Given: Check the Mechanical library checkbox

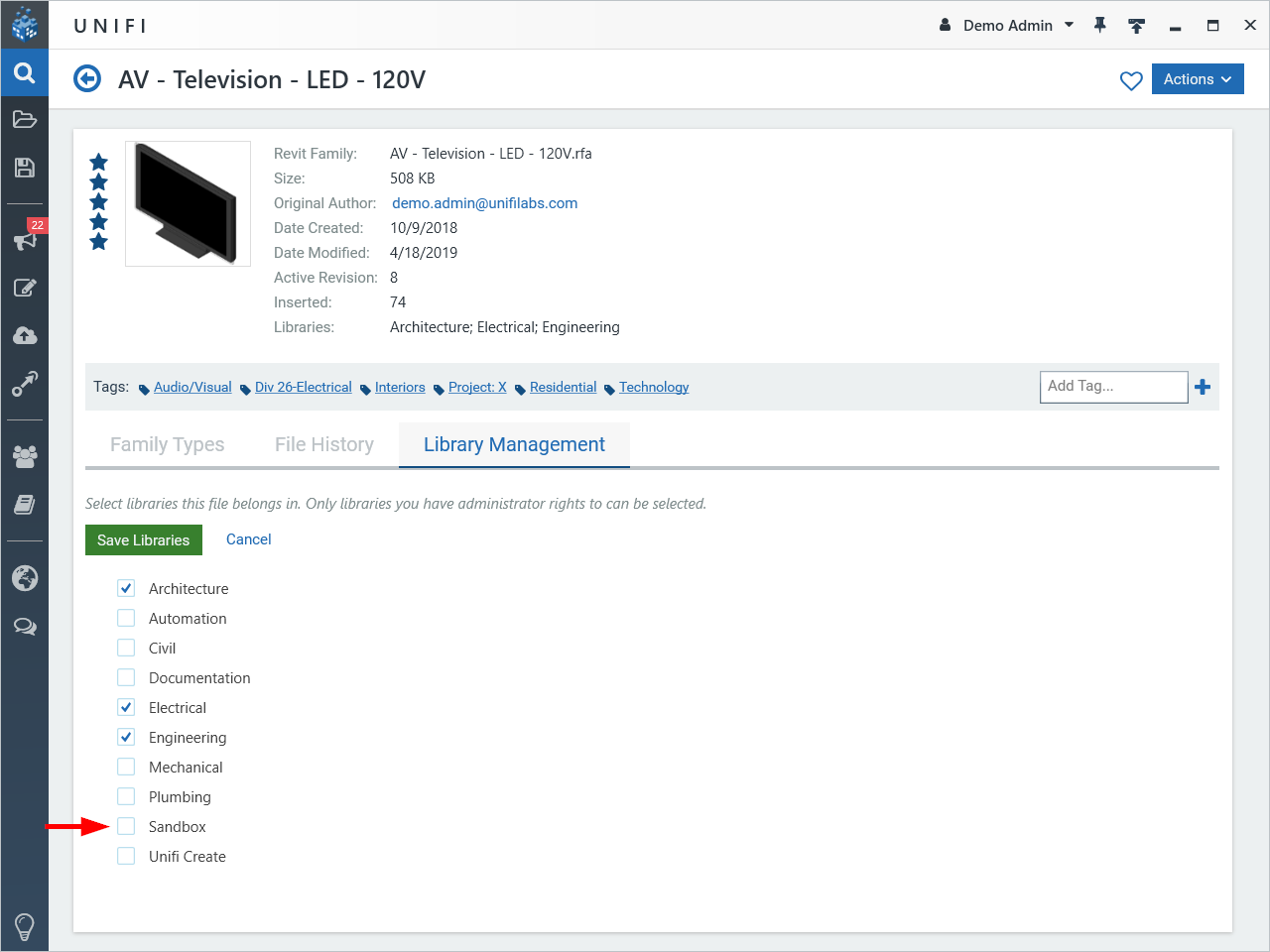Looking at the screenshot, I should click(126, 767).
